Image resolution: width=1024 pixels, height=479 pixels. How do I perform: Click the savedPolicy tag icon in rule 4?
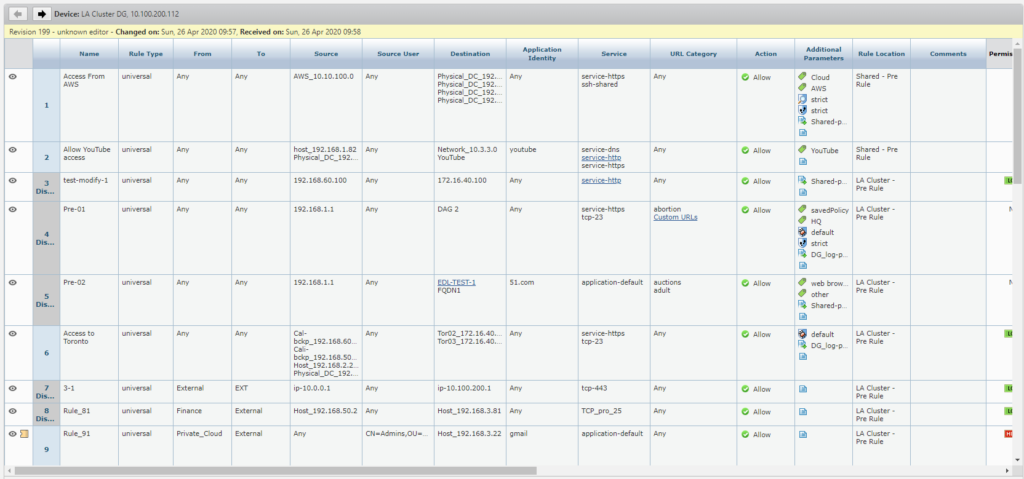pos(802,210)
